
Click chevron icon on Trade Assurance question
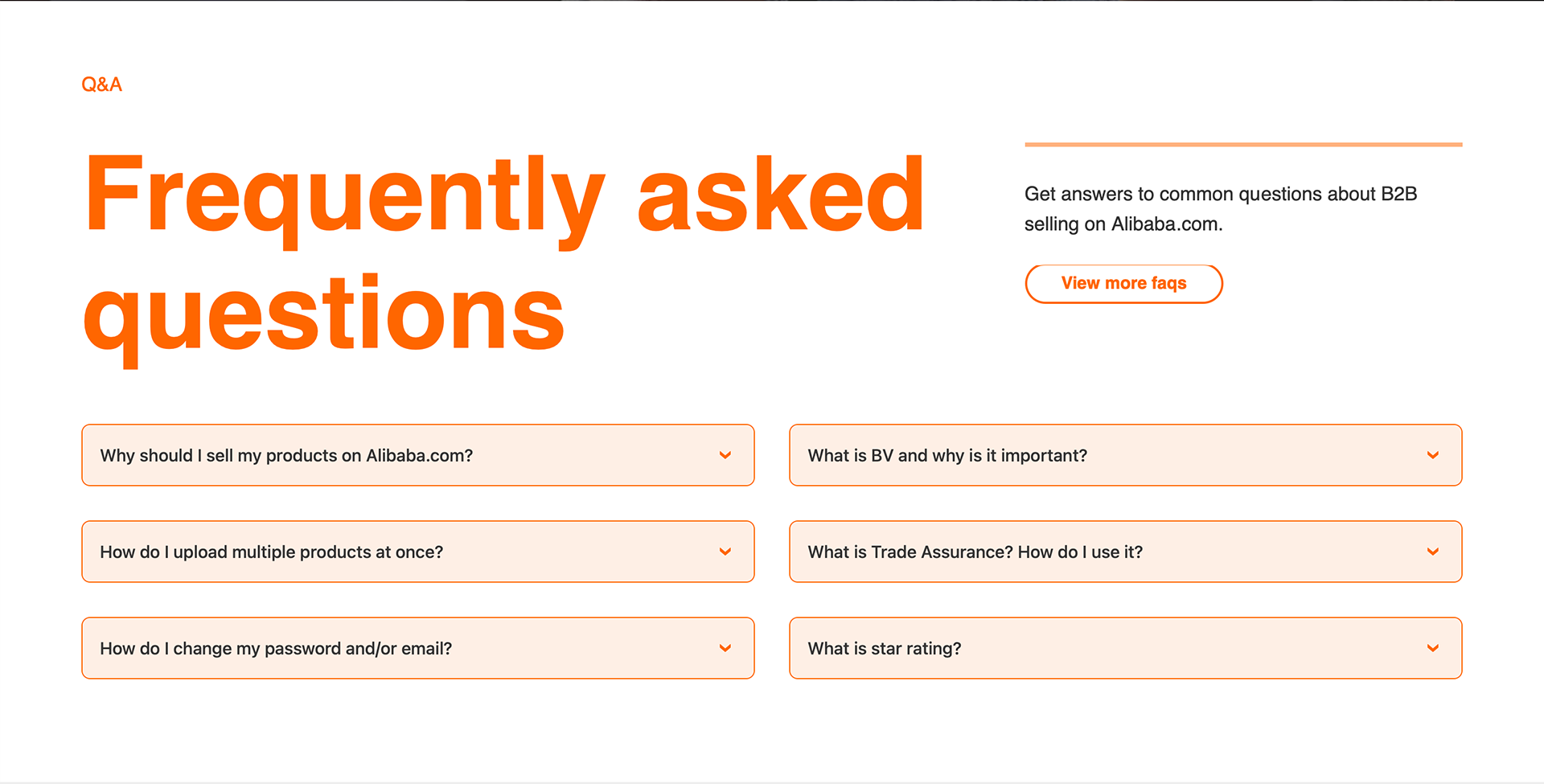[x=1432, y=552]
